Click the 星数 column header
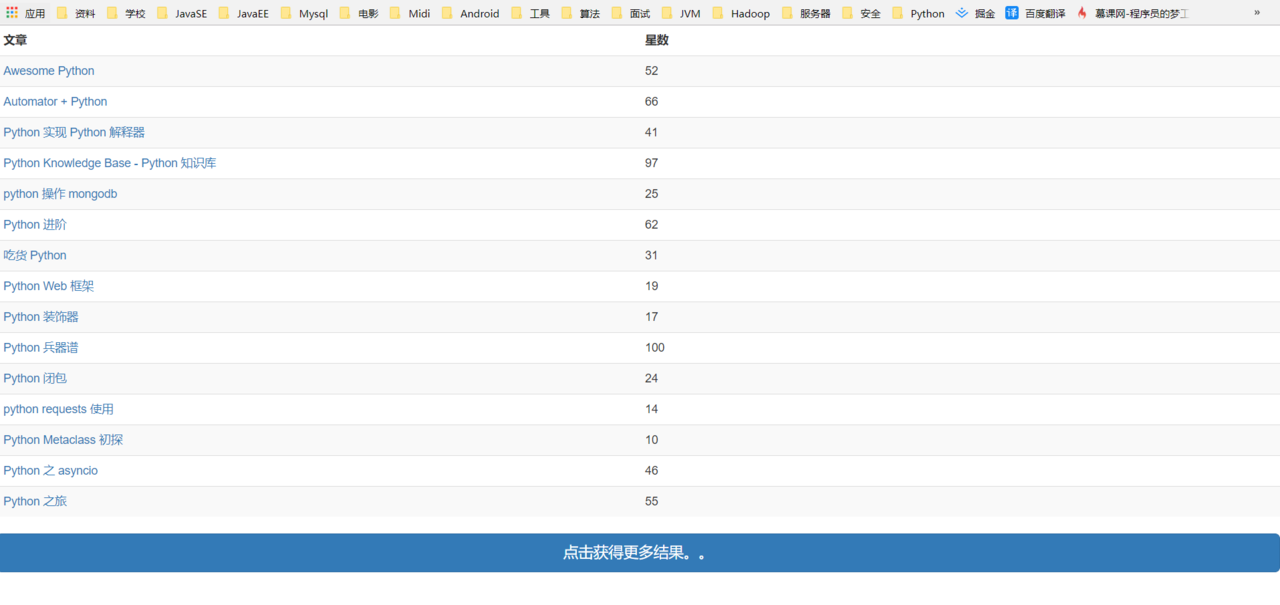Screen dimensions: 1280x605 (657, 40)
